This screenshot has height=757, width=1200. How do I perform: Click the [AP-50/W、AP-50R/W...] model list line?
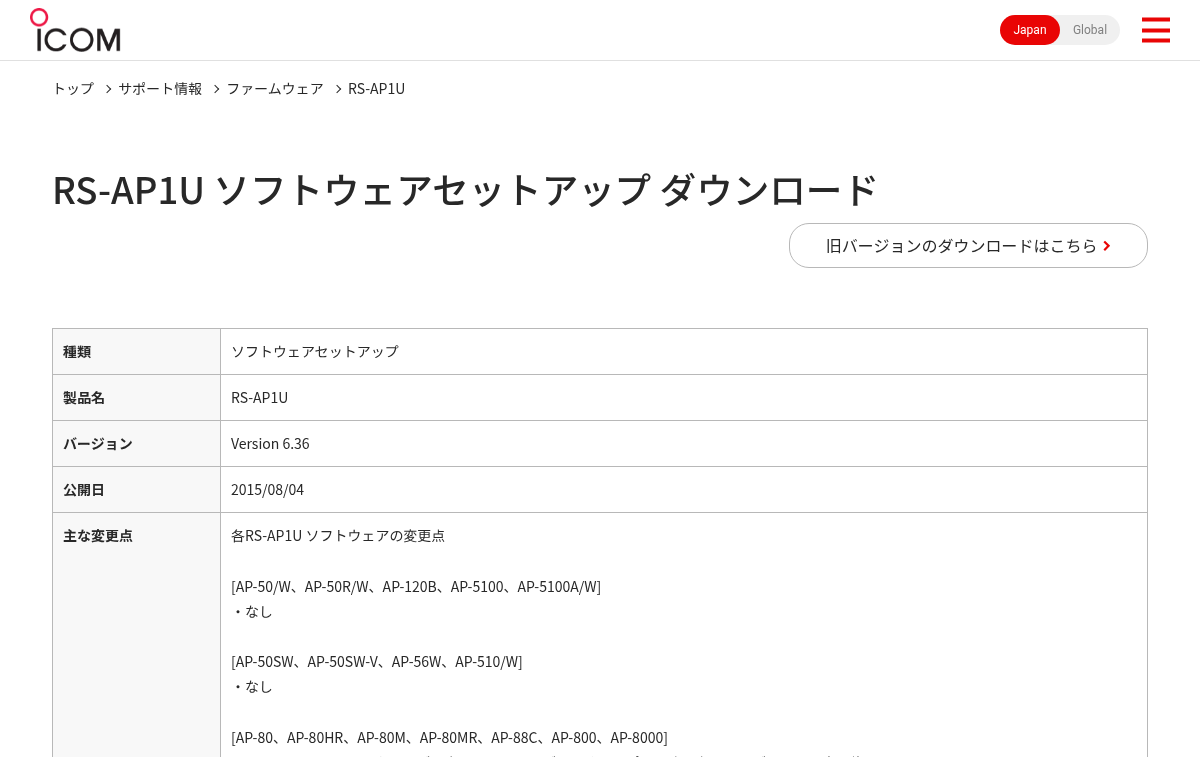pyautogui.click(x=416, y=587)
